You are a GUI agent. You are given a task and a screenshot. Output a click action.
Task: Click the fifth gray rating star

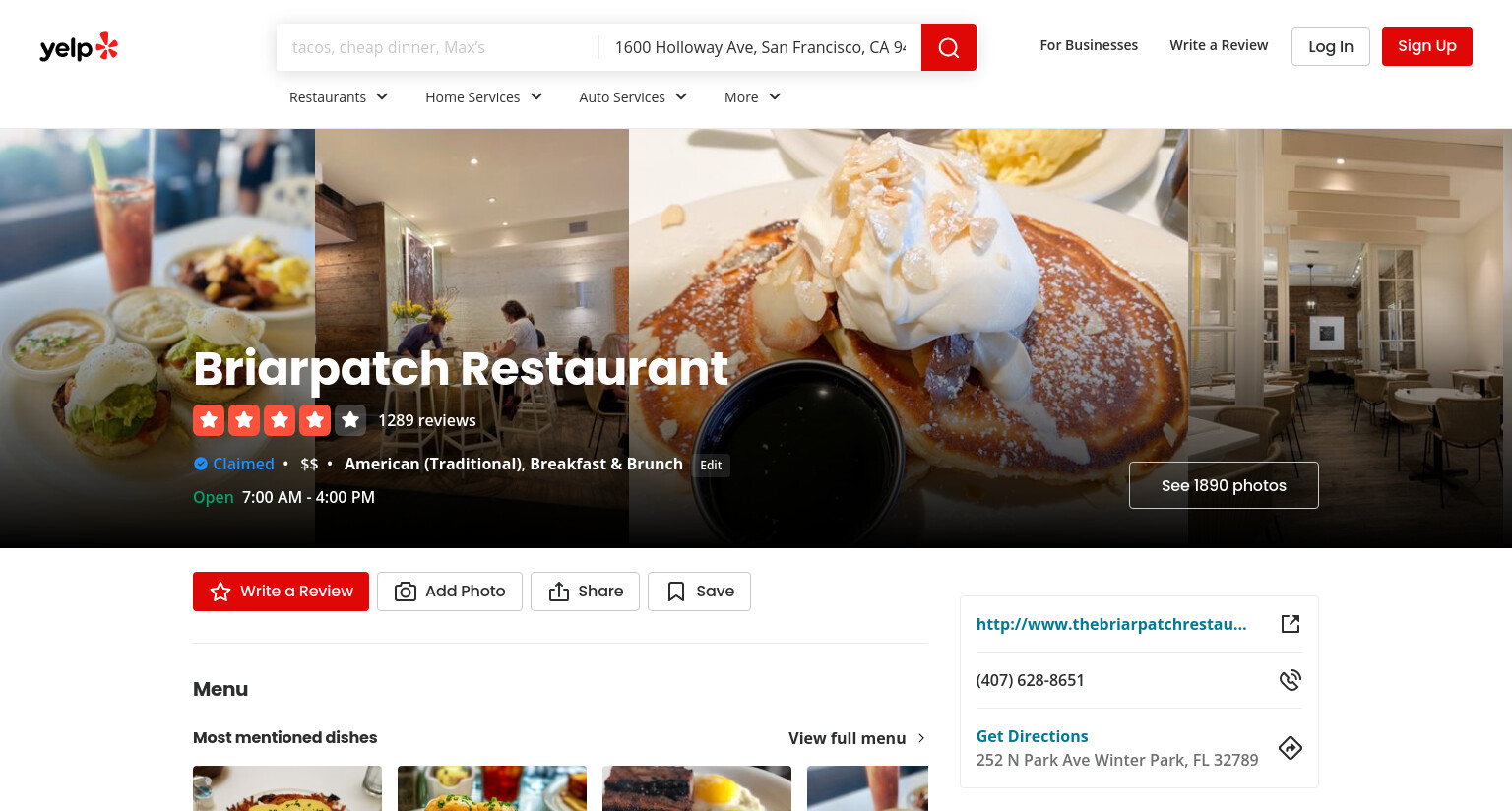point(350,420)
